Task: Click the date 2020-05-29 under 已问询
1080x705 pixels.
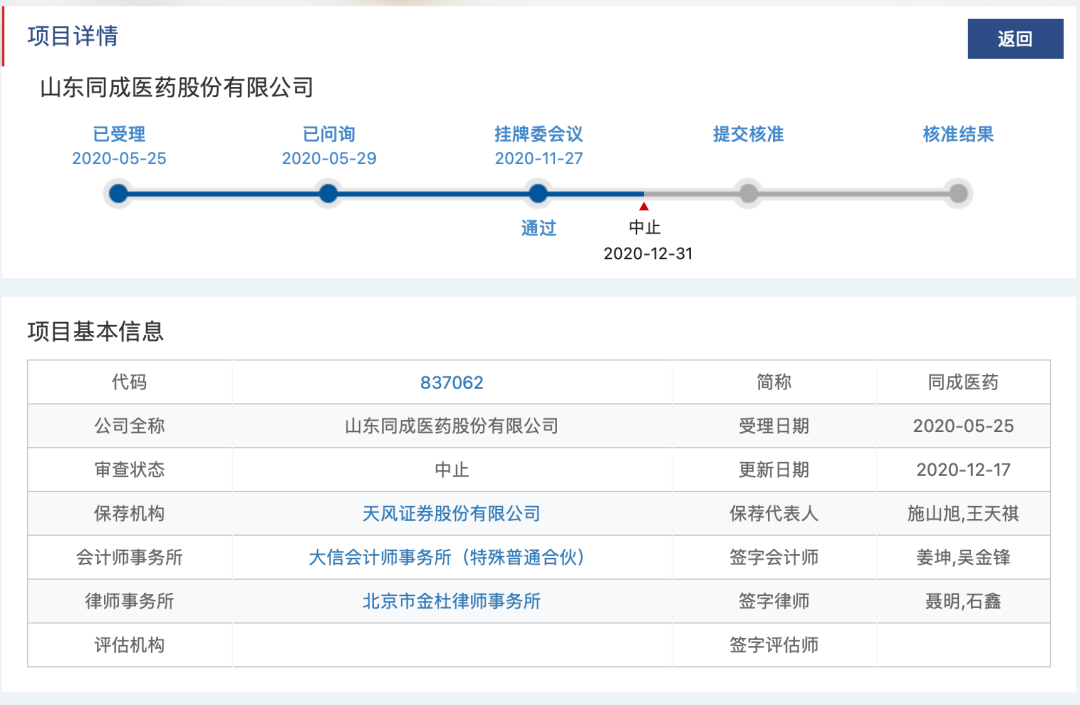Action: [x=329, y=159]
